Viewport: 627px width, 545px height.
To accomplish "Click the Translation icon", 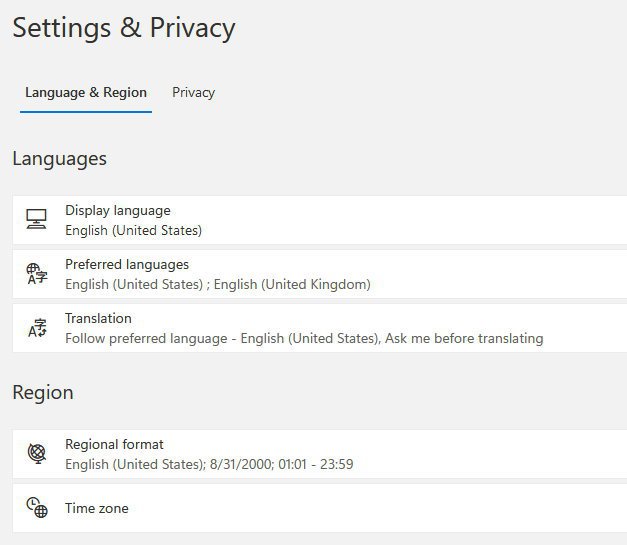I will click(x=37, y=328).
